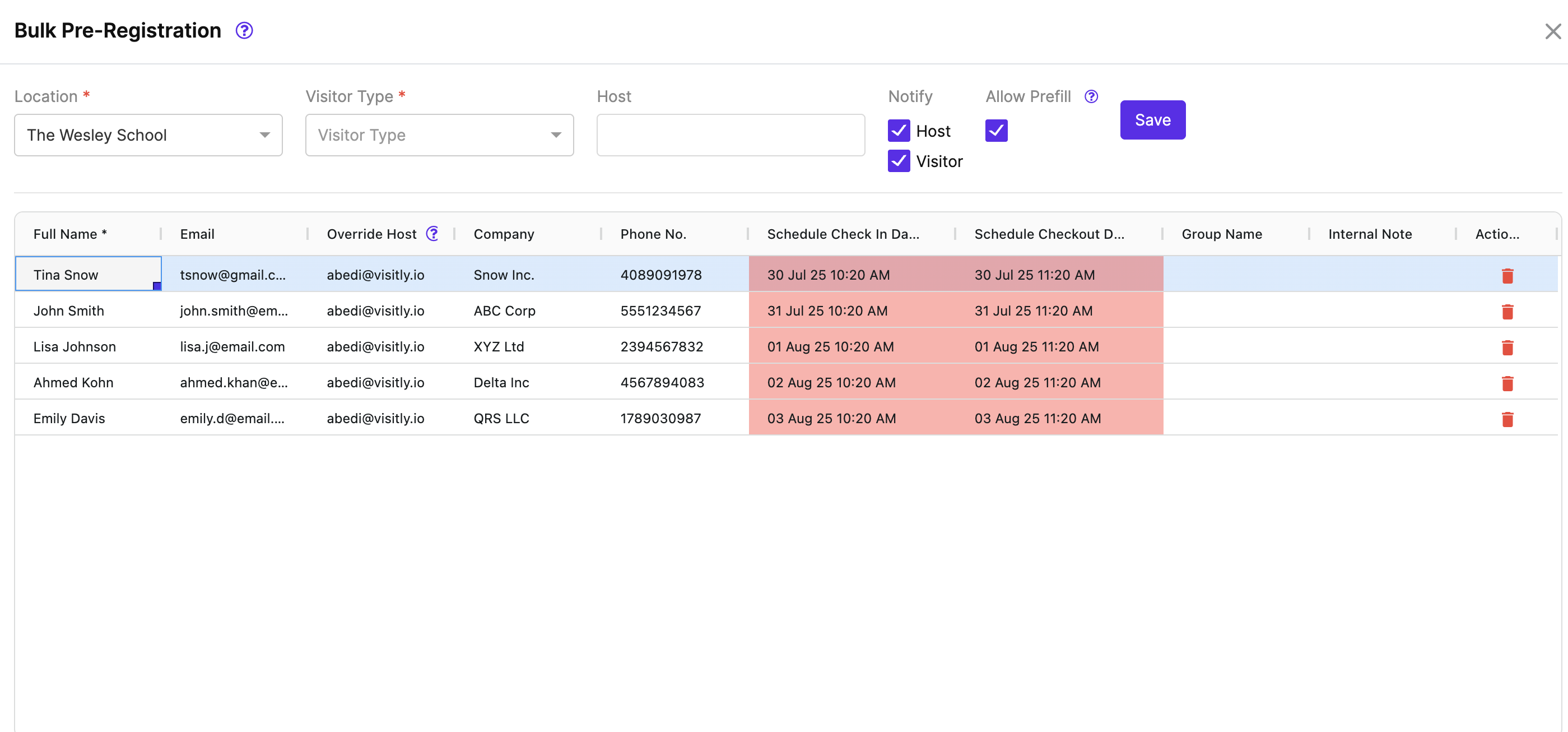The width and height of the screenshot is (1568, 732).
Task: Delete the Emily Davis row
Action: [x=1506, y=419]
